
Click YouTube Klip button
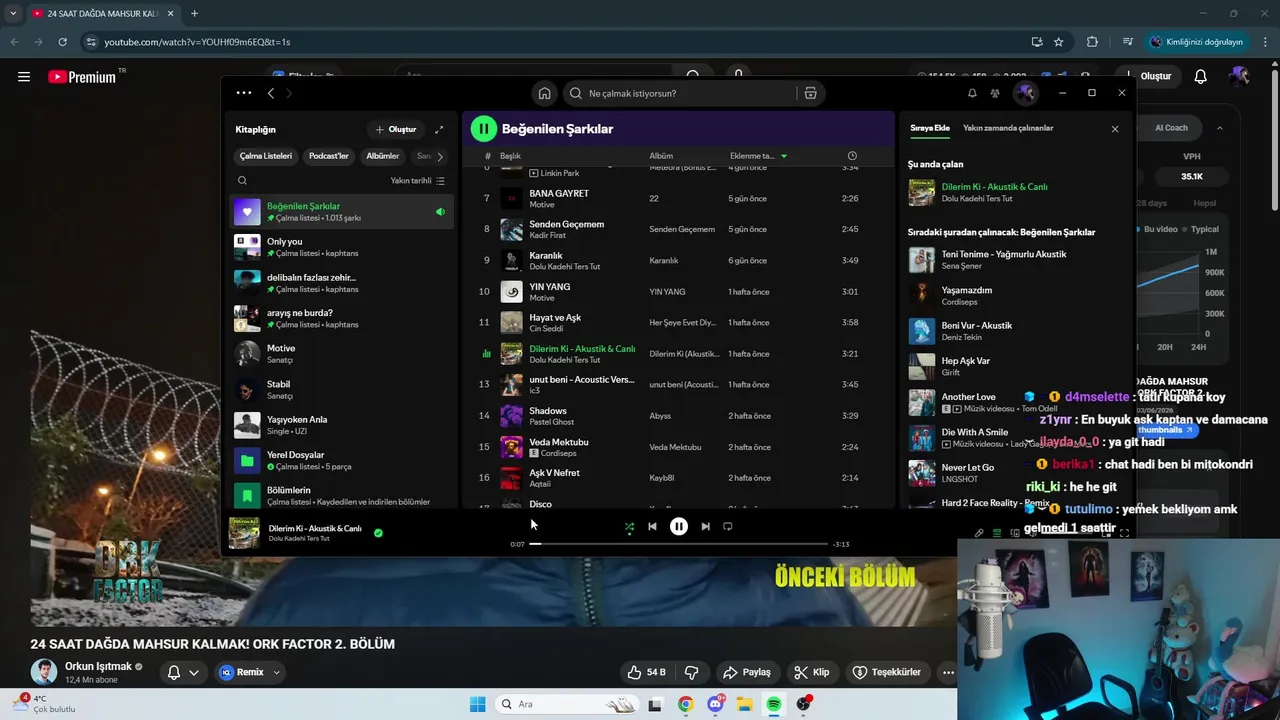(x=812, y=672)
